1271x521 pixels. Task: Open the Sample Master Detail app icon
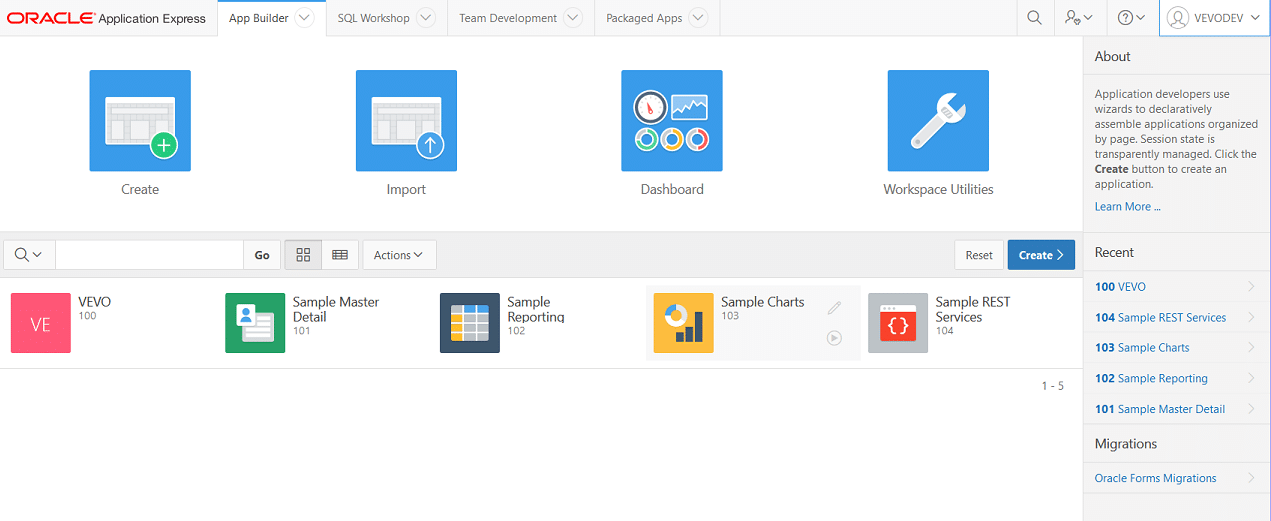pos(255,323)
